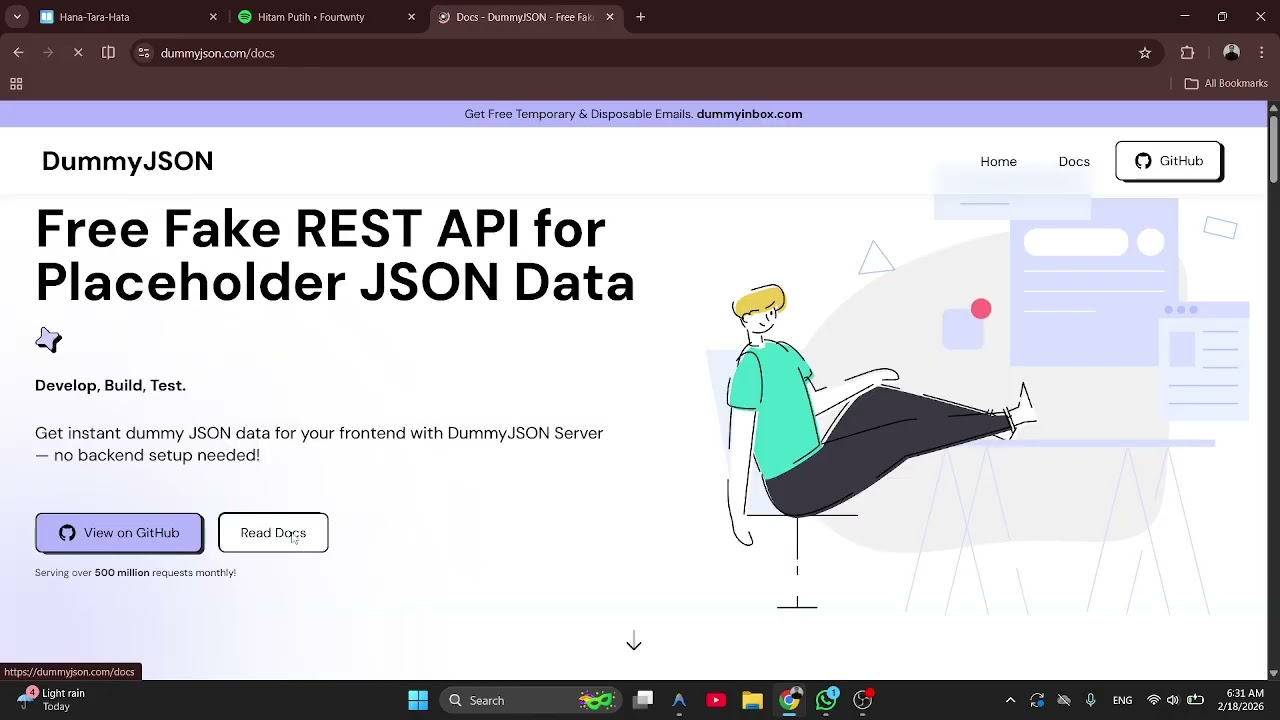Toggle the browser side panel icon
Image resolution: width=1280 pixels, height=720 pixels.
coord(108,53)
